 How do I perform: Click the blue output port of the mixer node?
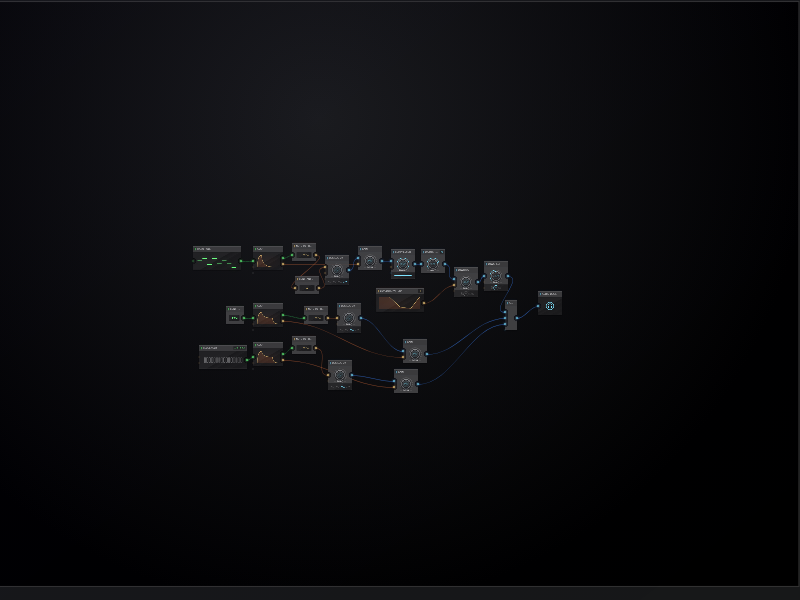517,318
